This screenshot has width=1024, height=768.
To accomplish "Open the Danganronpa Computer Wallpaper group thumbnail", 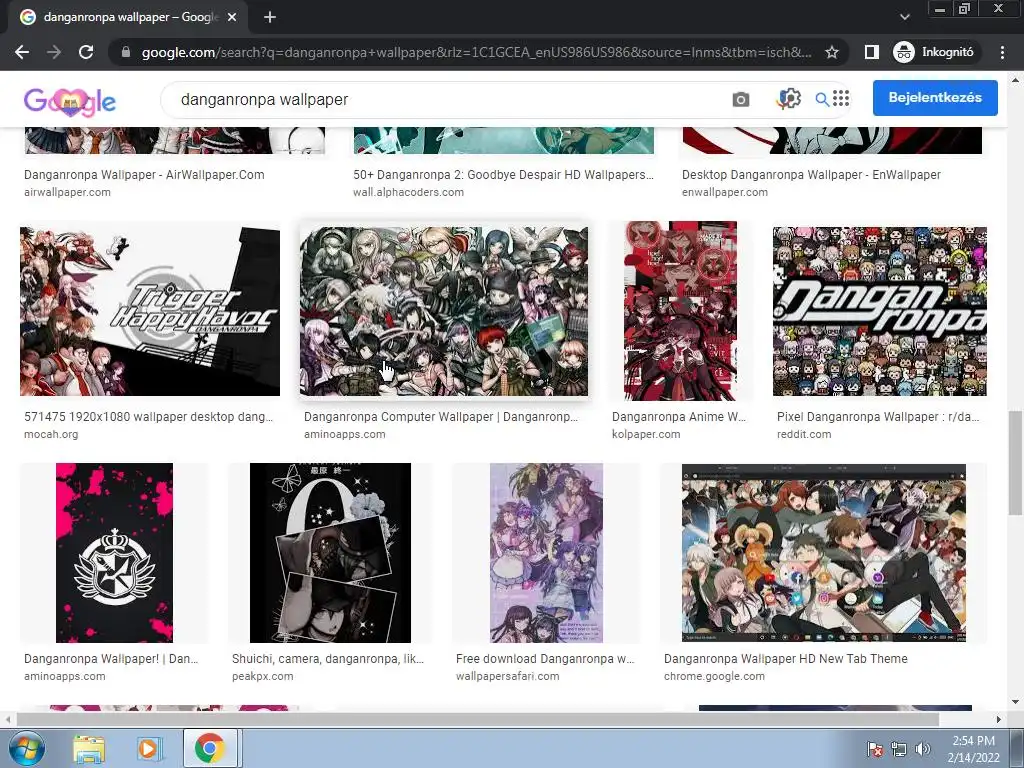I will 444,312.
